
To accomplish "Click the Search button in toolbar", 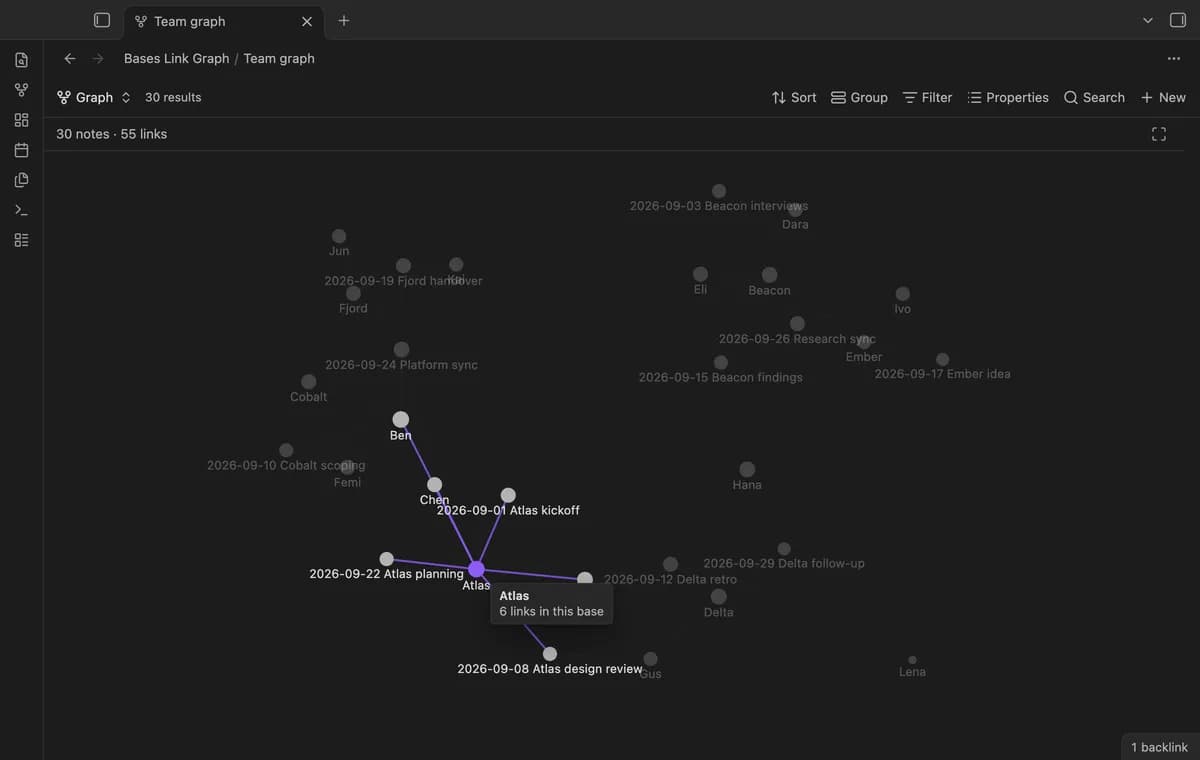I will coord(1094,97).
